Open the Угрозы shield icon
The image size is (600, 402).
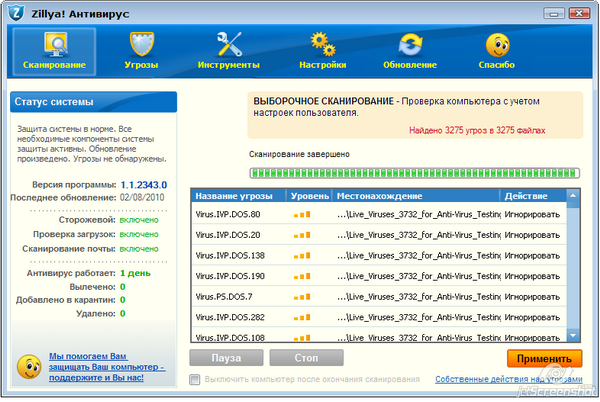point(142,44)
